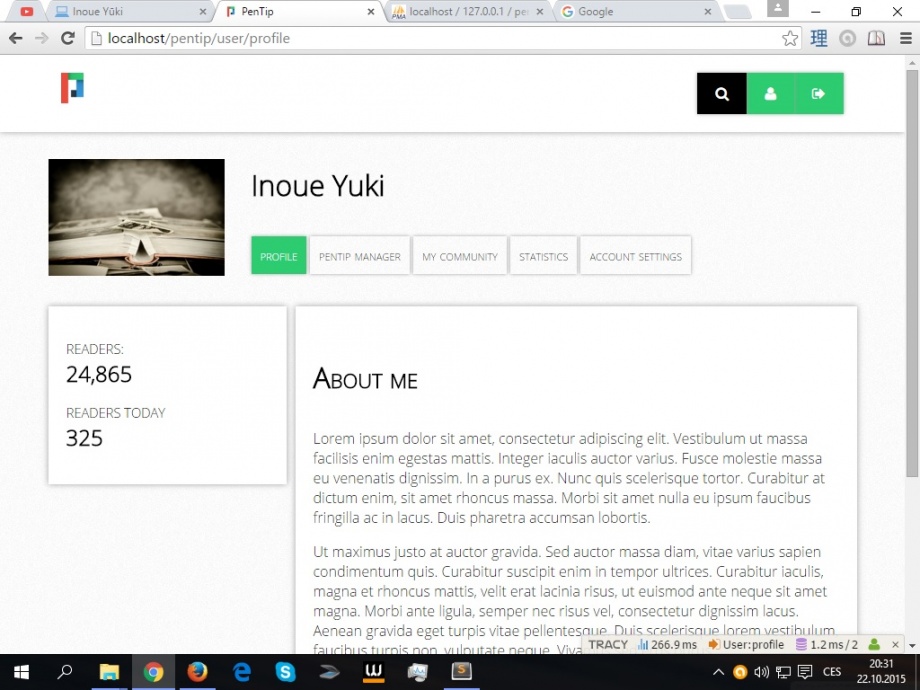Click the Chrome taskbar icon
Image resolution: width=920 pixels, height=690 pixels.
[153, 672]
